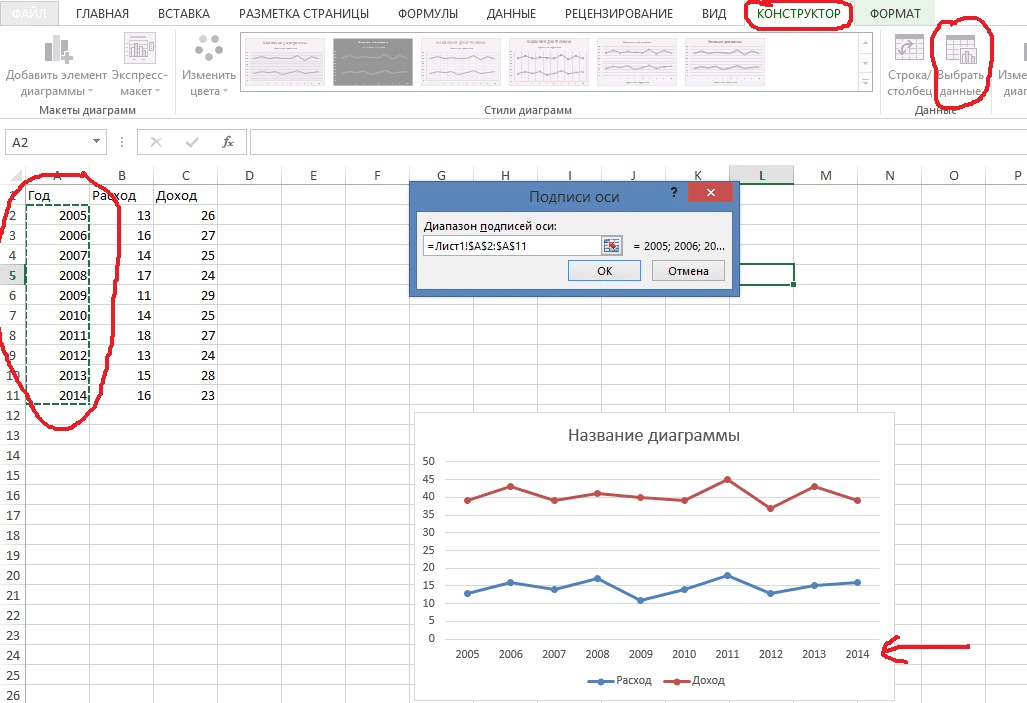Switch to the ФОРМУЛЫ tab

pyautogui.click(x=428, y=13)
